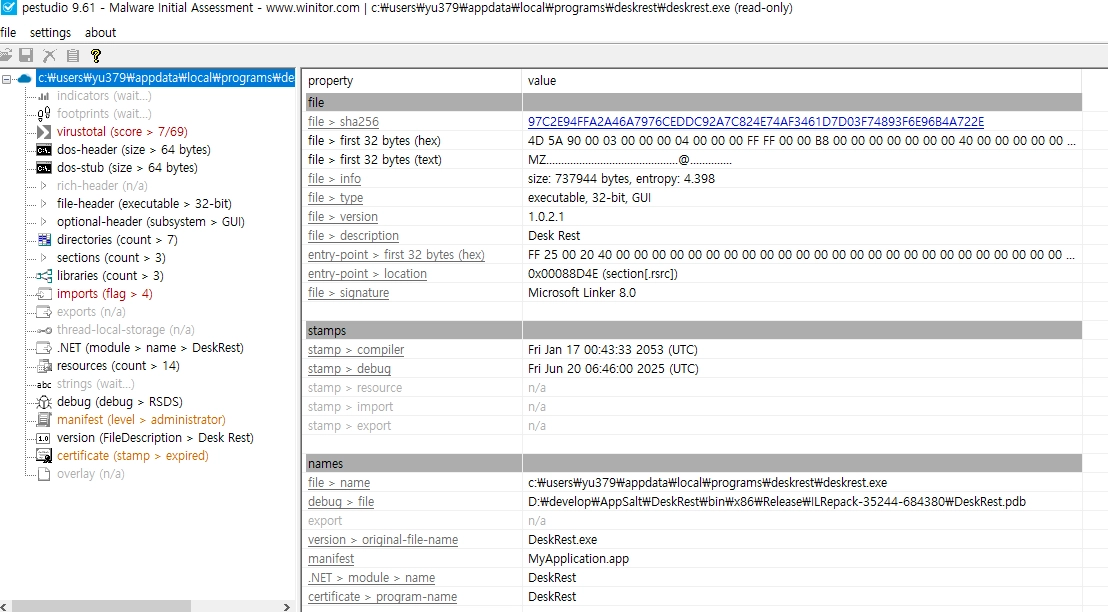Expand the file-header node arrow

tap(43, 204)
